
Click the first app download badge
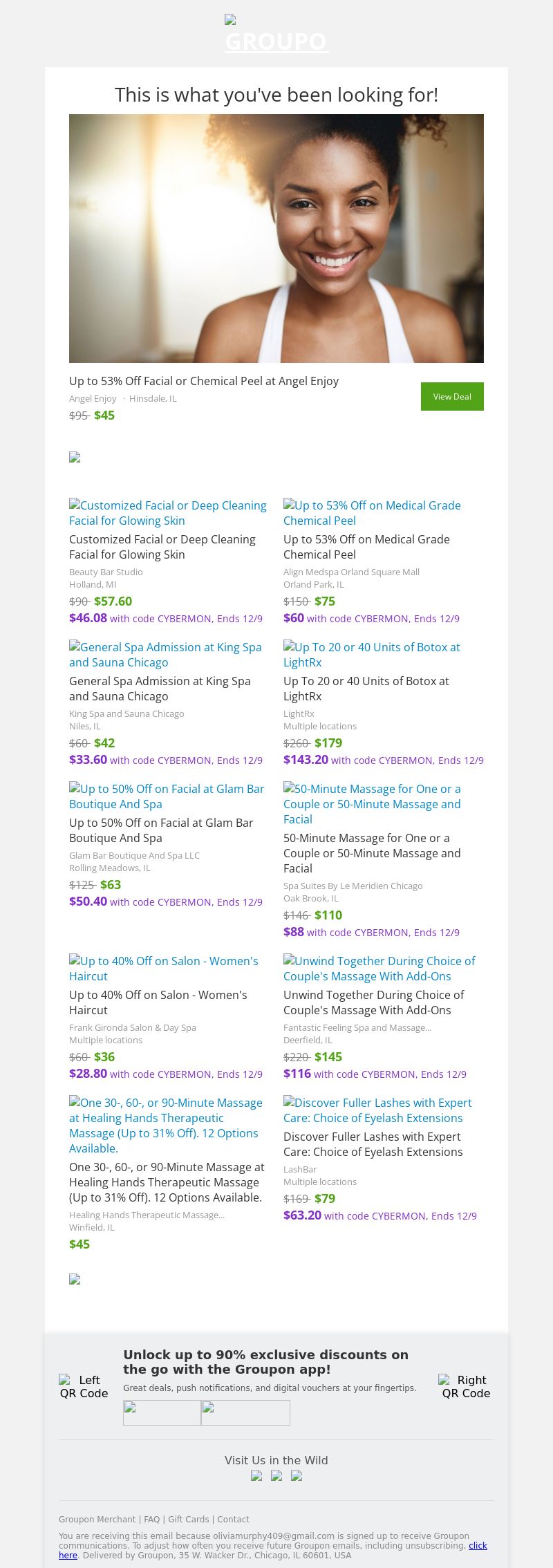[x=162, y=1412]
